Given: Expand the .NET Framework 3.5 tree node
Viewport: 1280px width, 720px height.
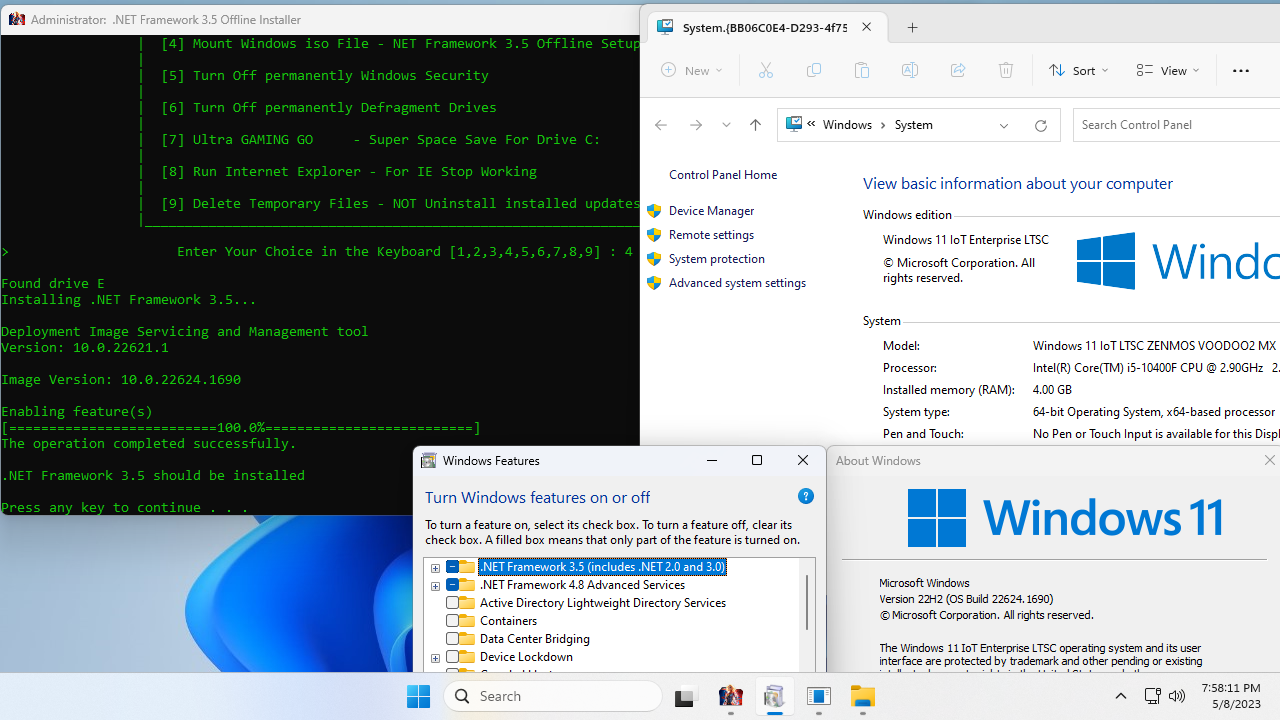Looking at the screenshot, I should click(x=435, y=568).
